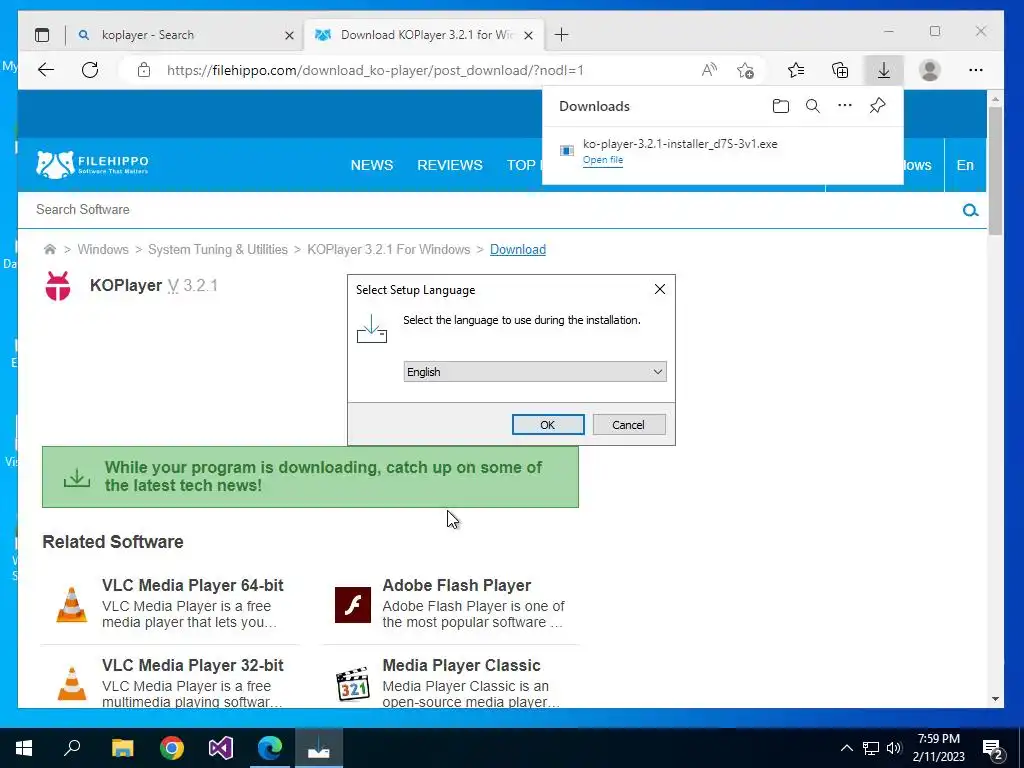Pin the Downloads panel
Viewport: 1024px width, 768px height.
[x=877, y=105]
